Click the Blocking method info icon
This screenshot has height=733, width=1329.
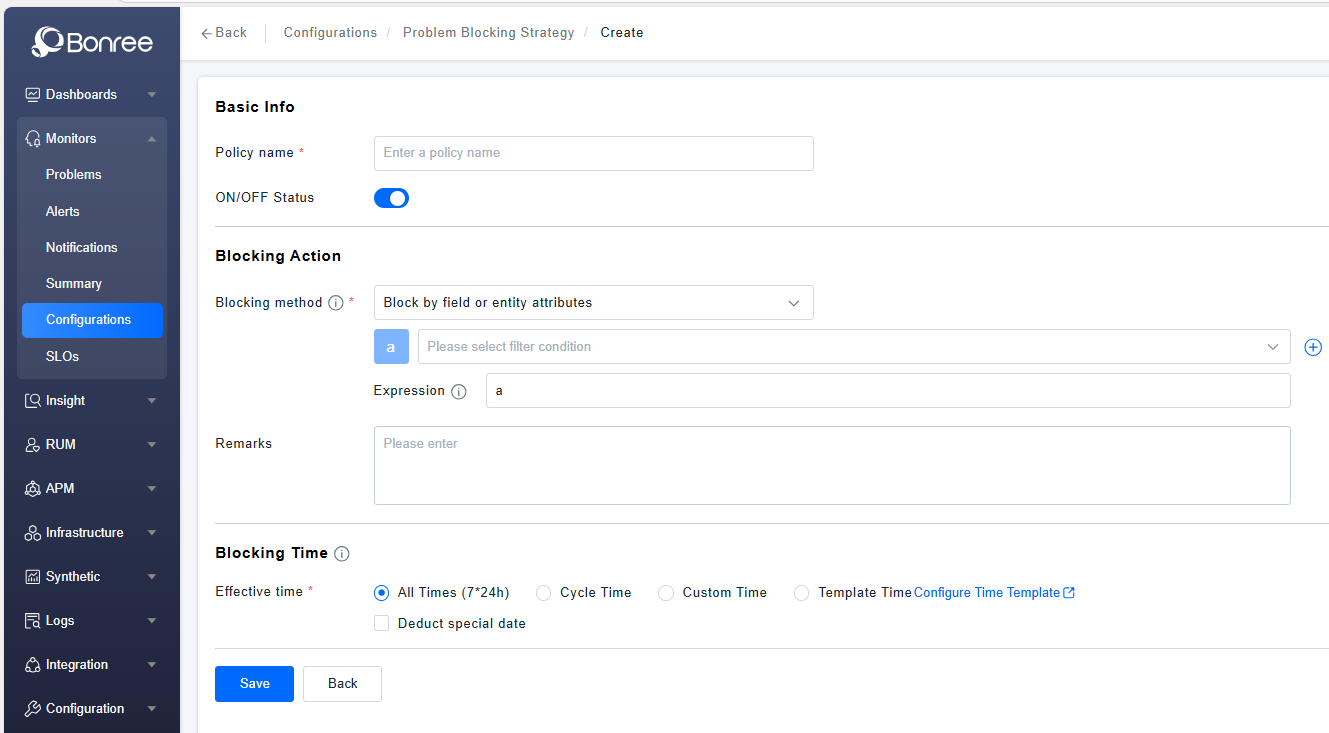tap(336, 303)
